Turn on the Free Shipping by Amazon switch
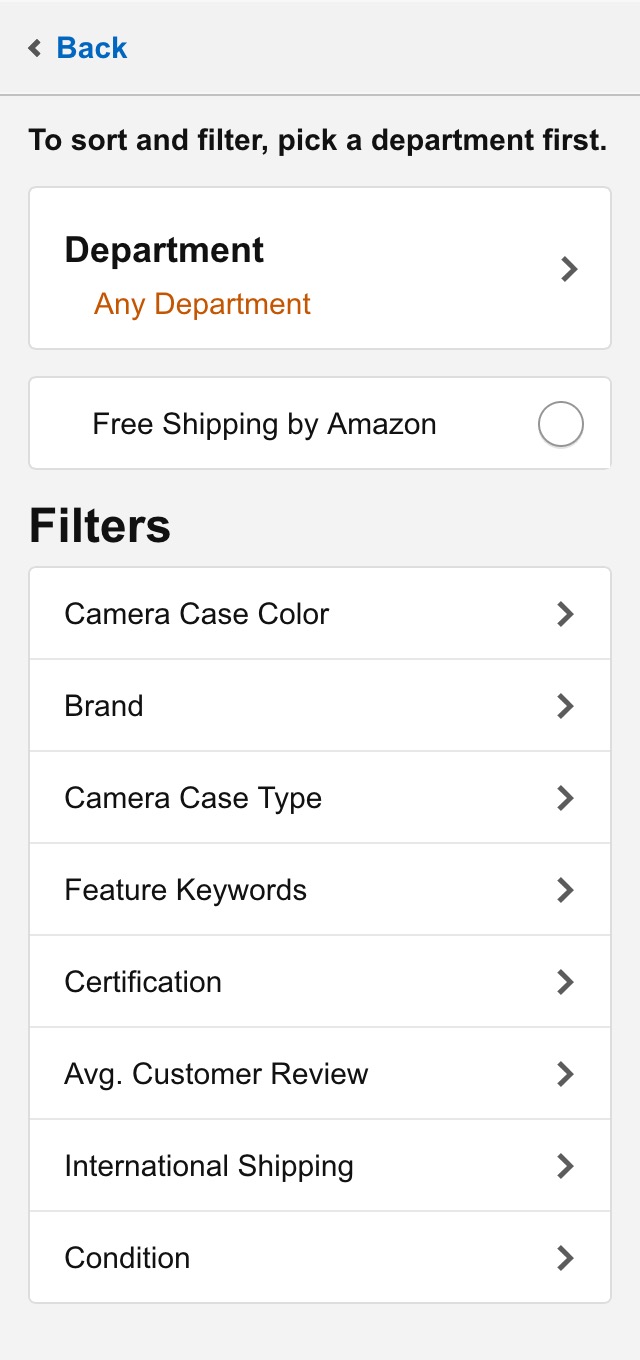640x1360 pixels. [x=560, y=424]
